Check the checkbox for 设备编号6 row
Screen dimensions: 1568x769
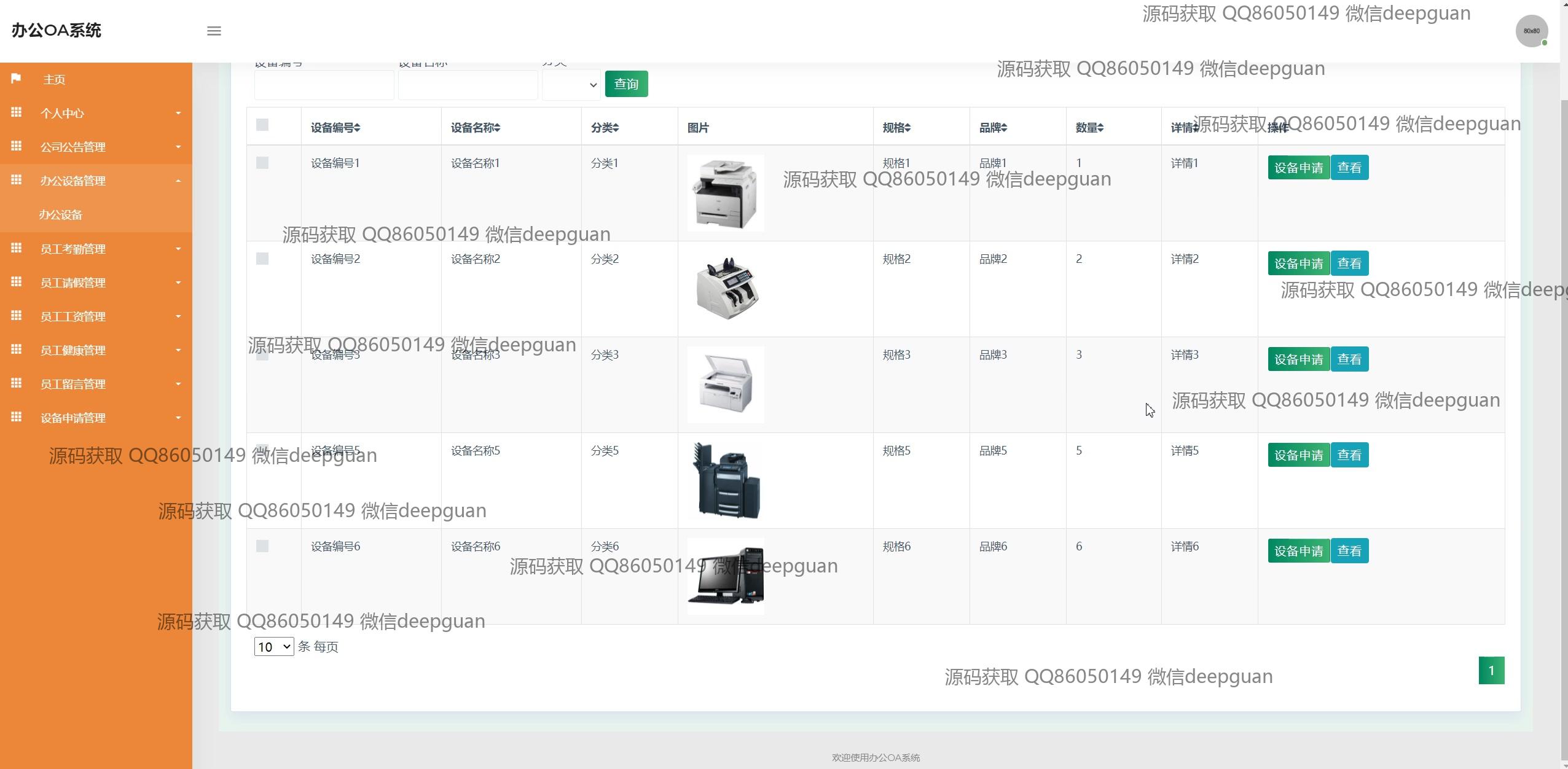[262, 546]
